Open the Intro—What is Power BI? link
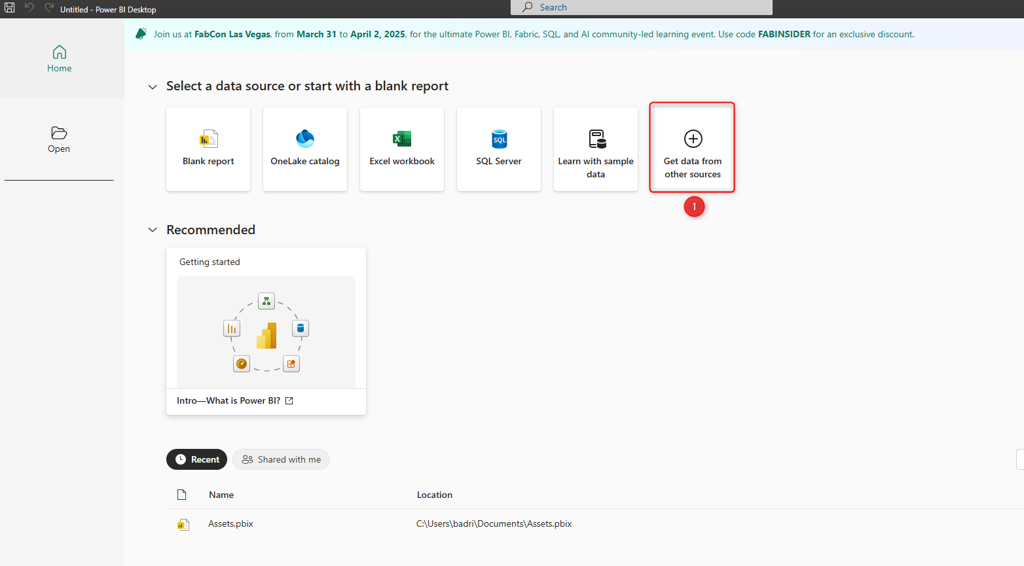The height and width of the screenshot is (566, 1024). (228, 401)
